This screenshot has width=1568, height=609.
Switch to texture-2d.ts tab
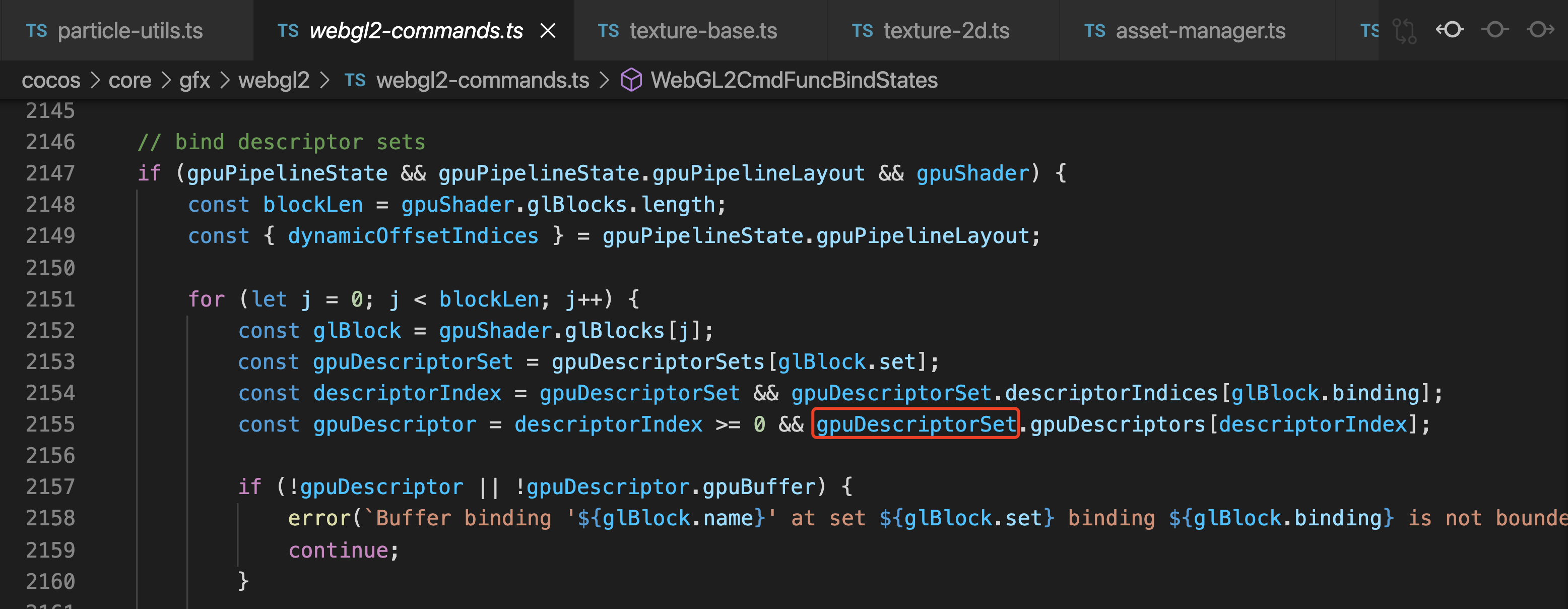pos(946,31)
